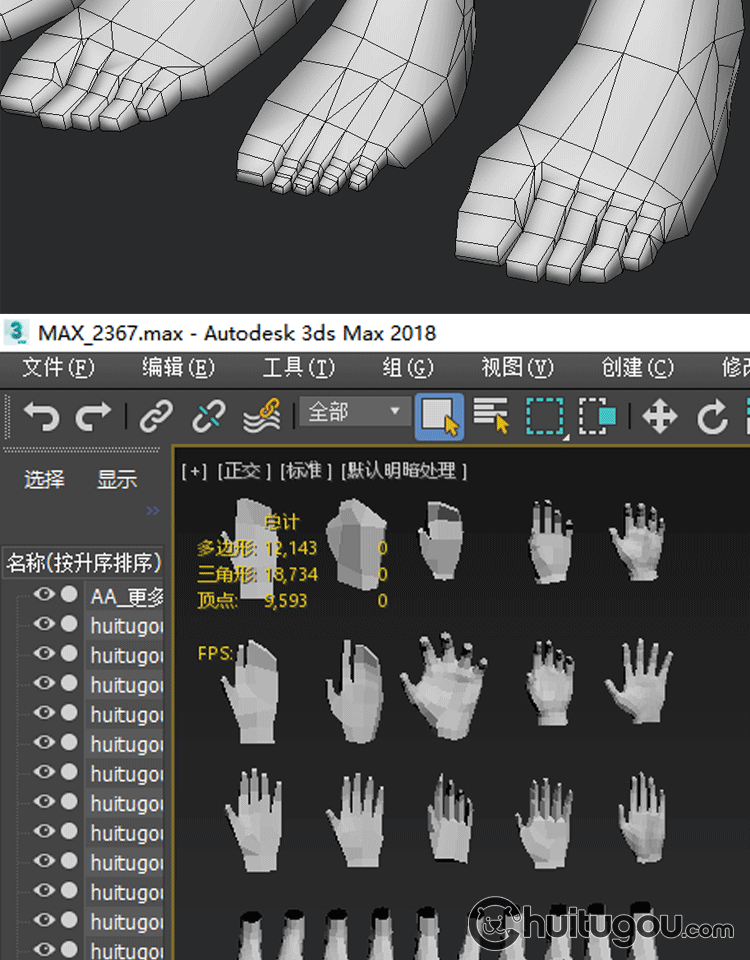Open the 全部 selection filter dropdown
The height and width of the screenshot is (960, 750).
coord(354,412)
